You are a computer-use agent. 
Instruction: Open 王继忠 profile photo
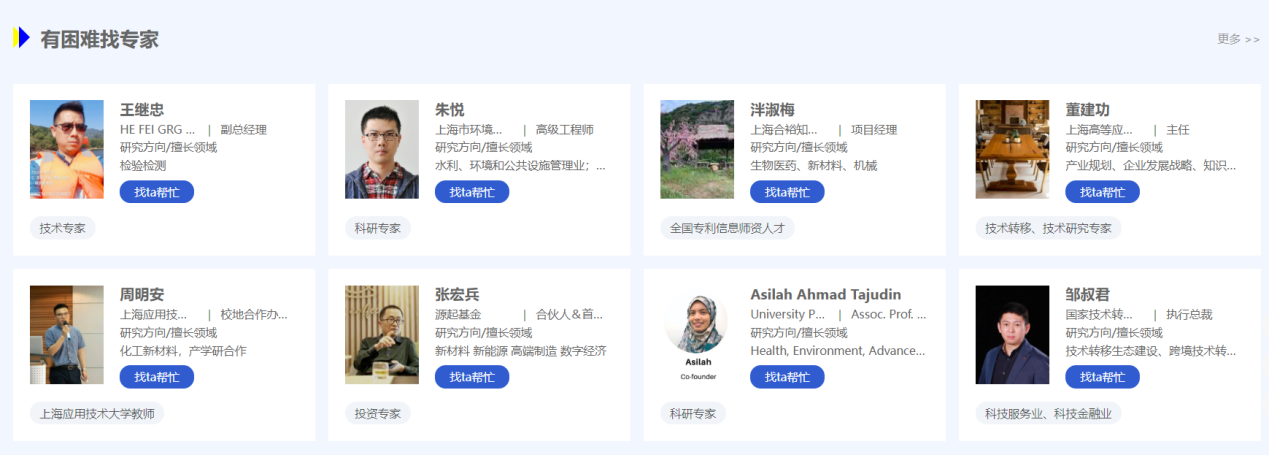(67, 149)
